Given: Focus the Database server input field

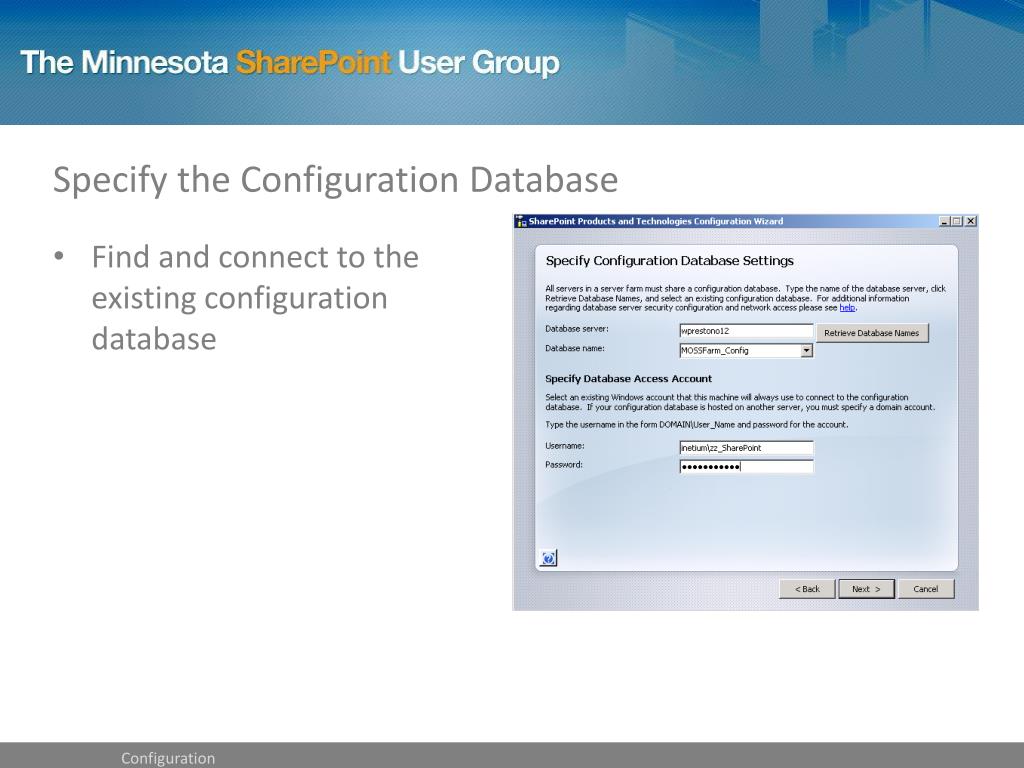Looking at the screenshot, I should click(746, 331).
